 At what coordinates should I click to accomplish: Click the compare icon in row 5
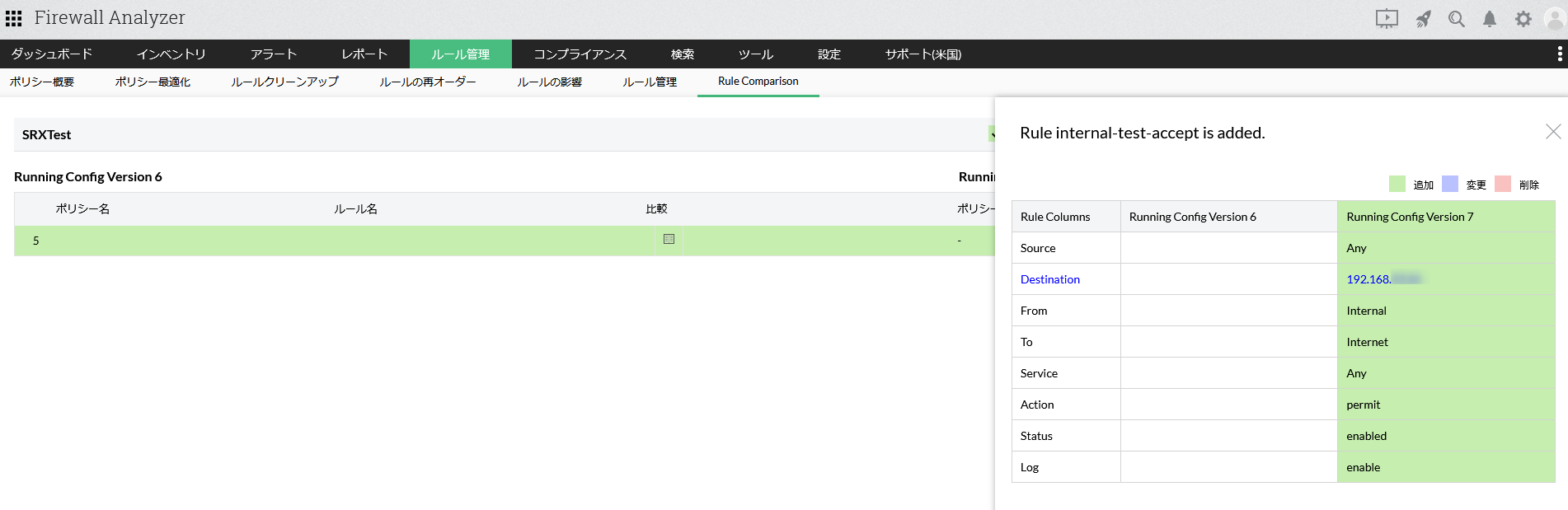click(669, 240)
